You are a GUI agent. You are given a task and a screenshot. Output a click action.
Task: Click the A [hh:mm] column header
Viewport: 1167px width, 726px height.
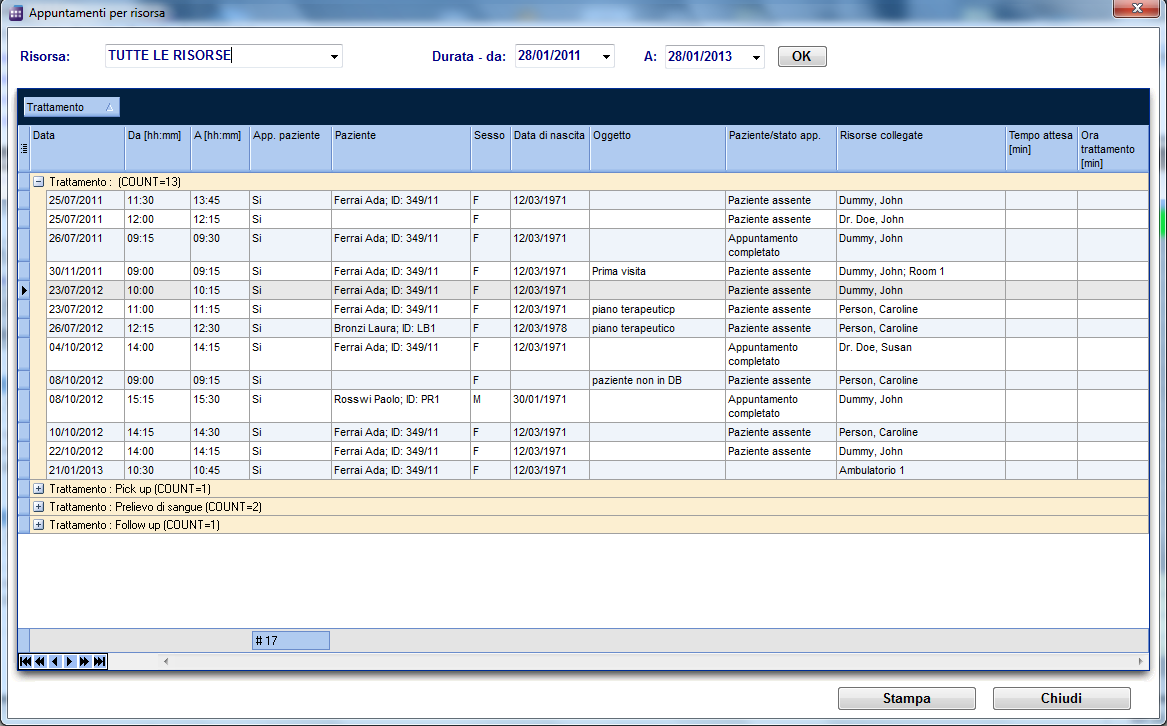click(x=220, y=148)
